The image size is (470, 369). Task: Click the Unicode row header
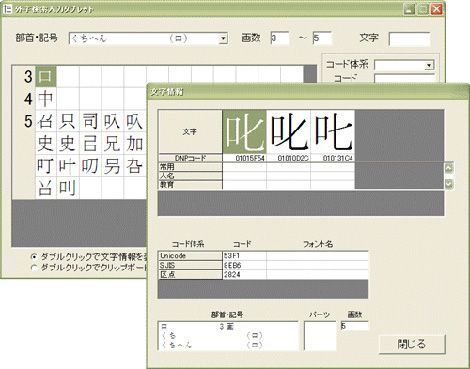pyautogui.click(x=190, y=256)
